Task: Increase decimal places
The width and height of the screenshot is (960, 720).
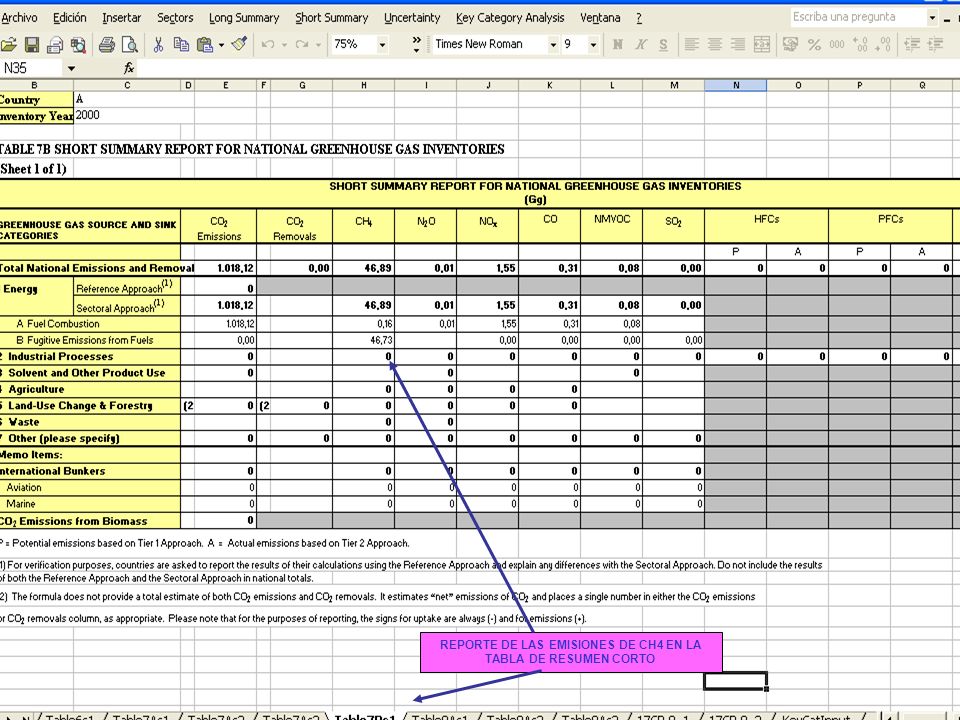Action: pos(860,44)
